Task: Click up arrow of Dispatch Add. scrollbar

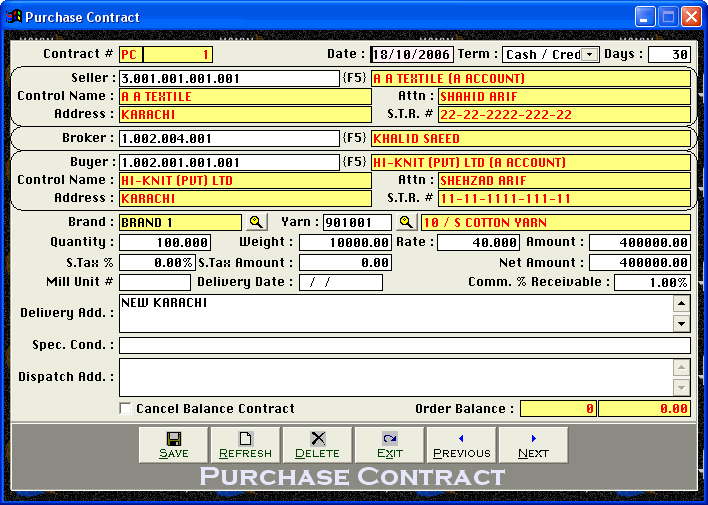Action: (x=681, y=368)
